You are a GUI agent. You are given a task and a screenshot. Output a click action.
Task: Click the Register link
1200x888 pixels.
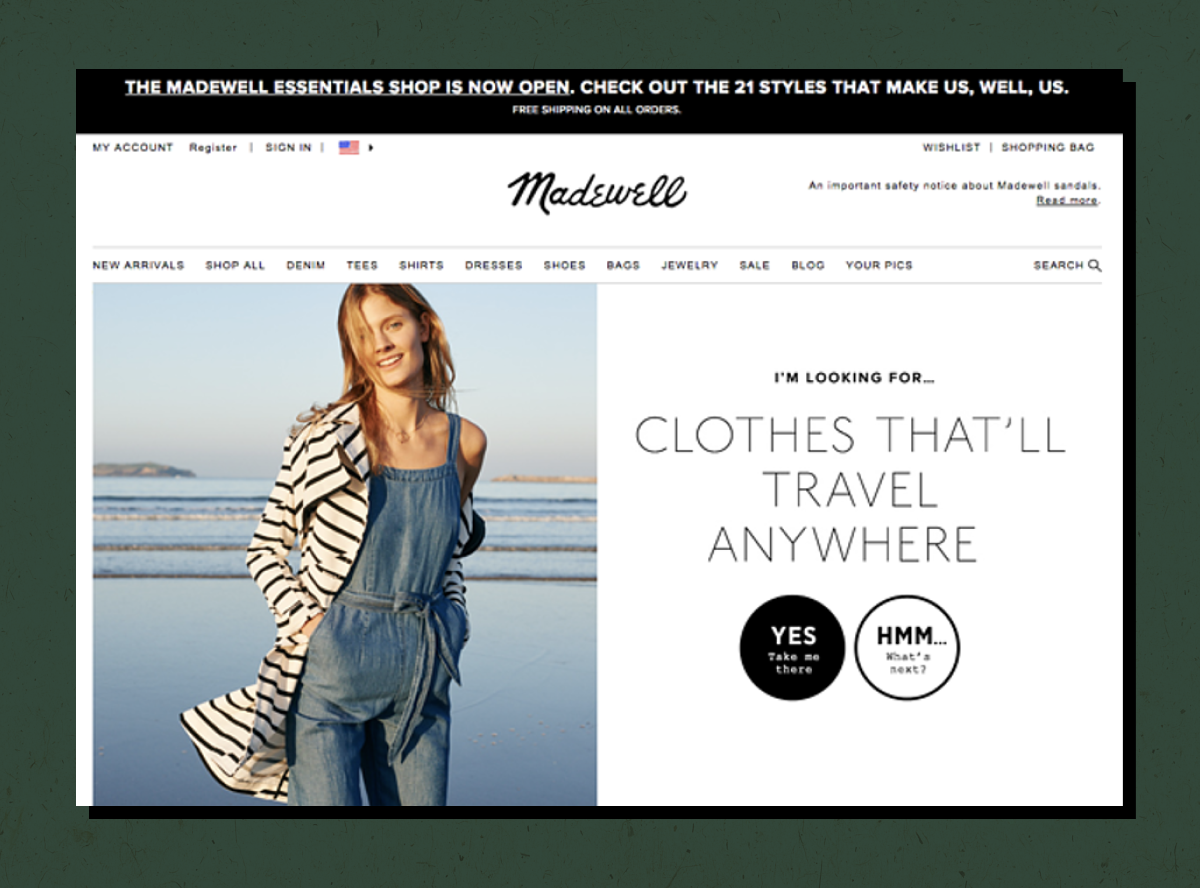(x=213, y=147)
